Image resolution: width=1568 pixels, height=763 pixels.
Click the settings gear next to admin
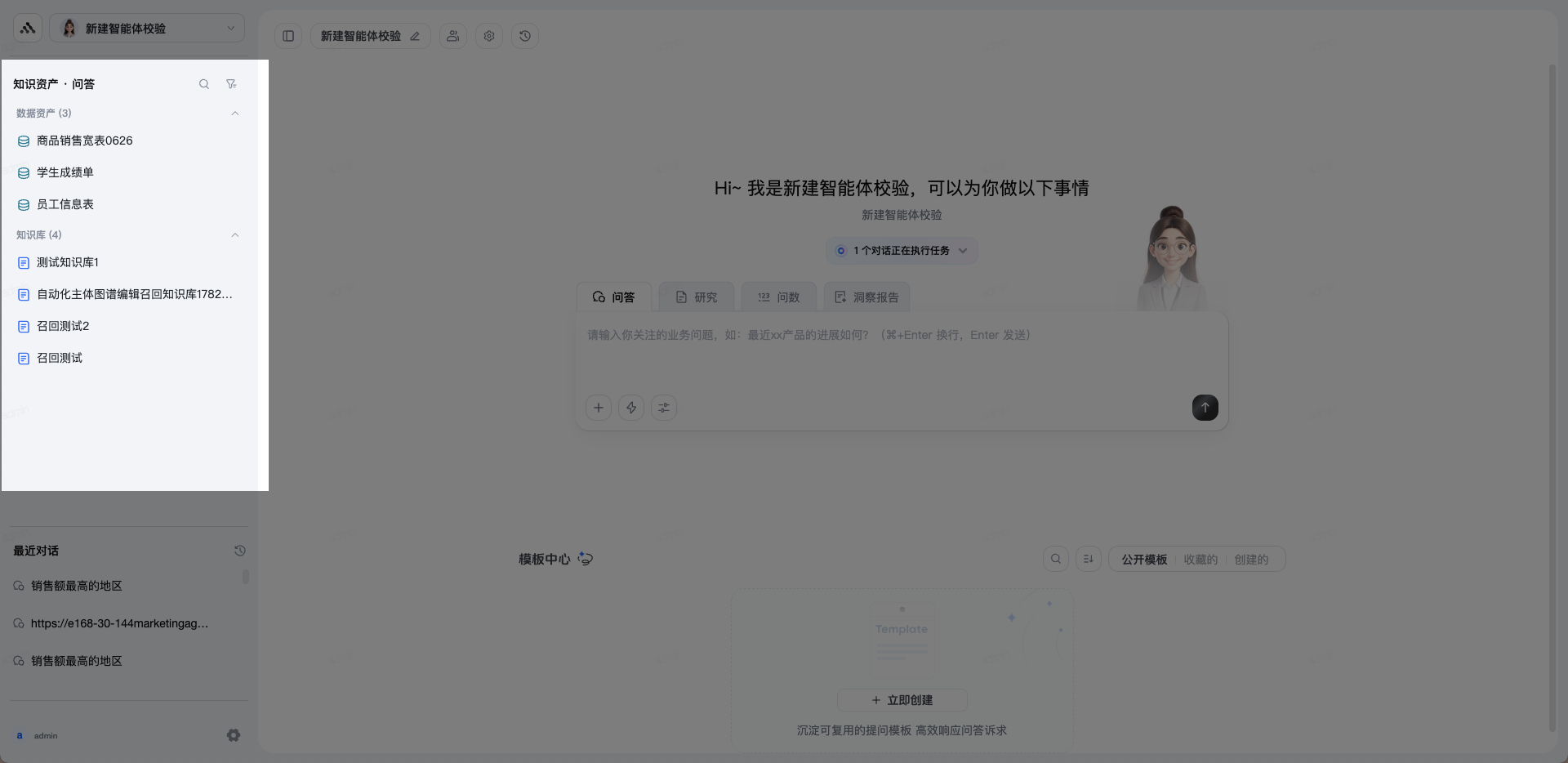(234, 735)
